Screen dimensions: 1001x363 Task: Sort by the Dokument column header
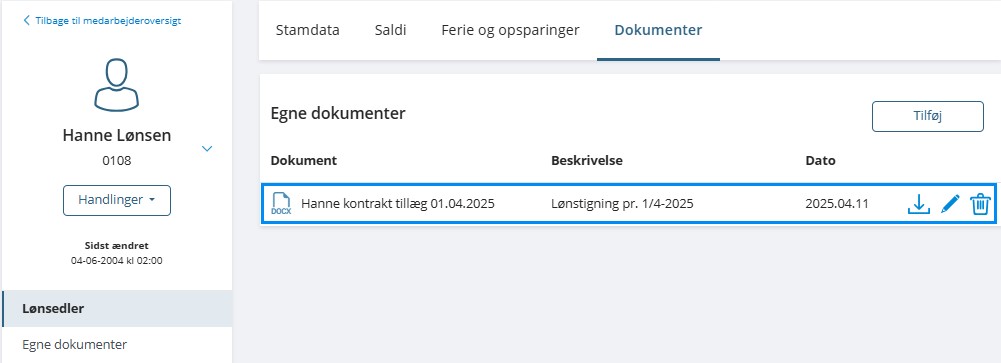(x=304, y=161)
